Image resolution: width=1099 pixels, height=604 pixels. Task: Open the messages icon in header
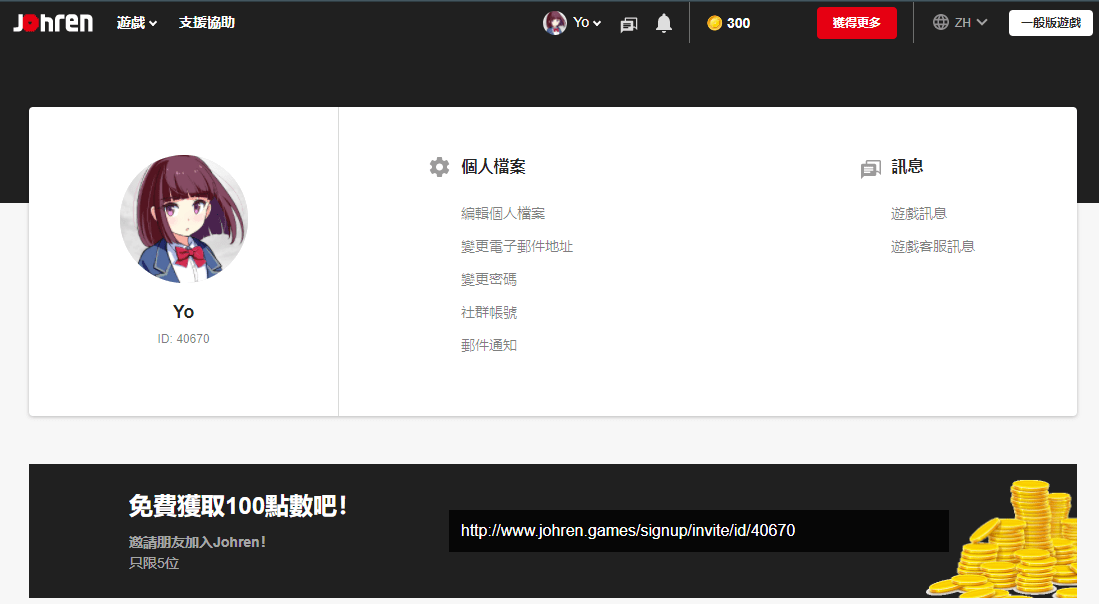[x=629, y=24]
